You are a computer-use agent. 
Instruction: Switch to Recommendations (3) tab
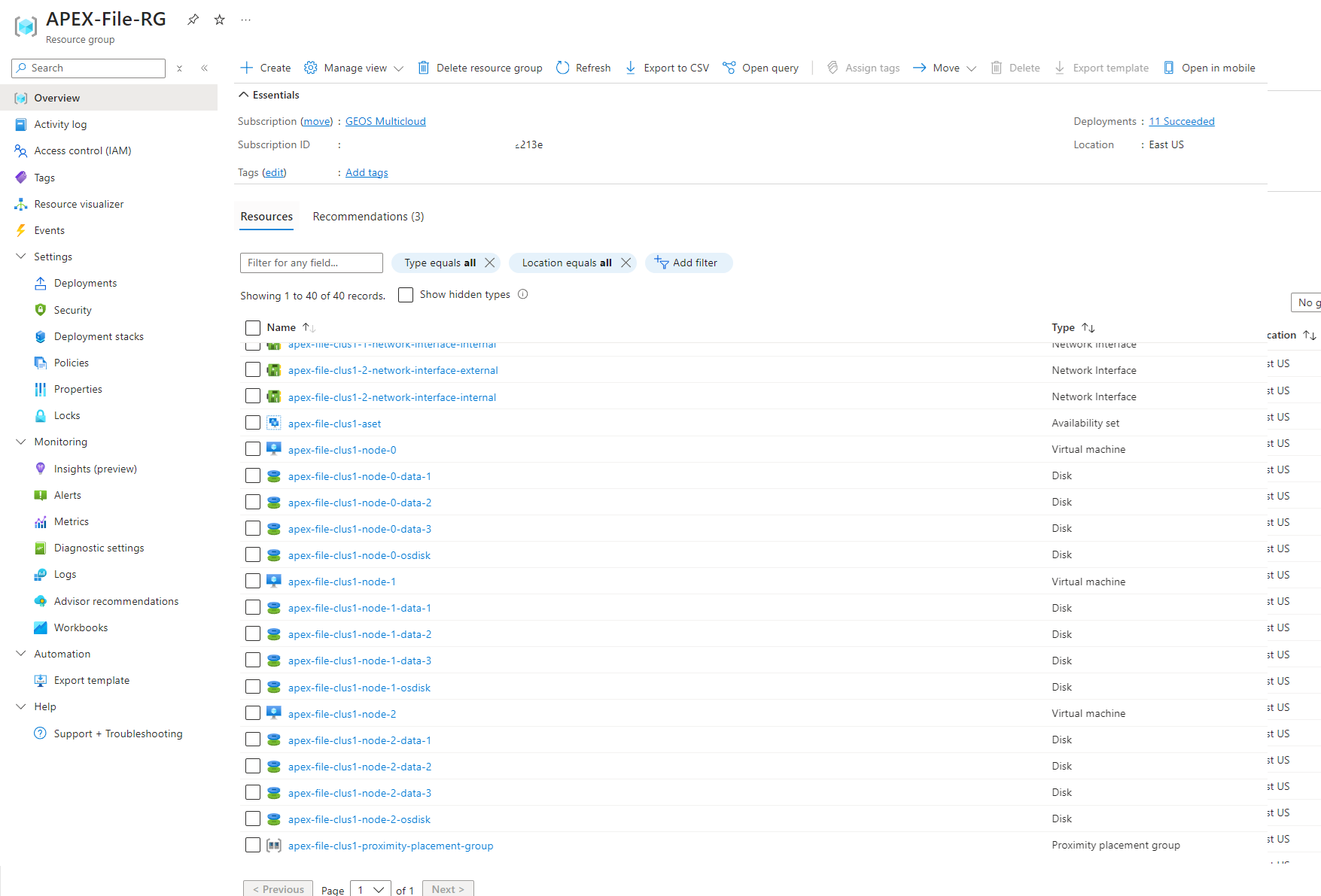[x=368, y=217]
